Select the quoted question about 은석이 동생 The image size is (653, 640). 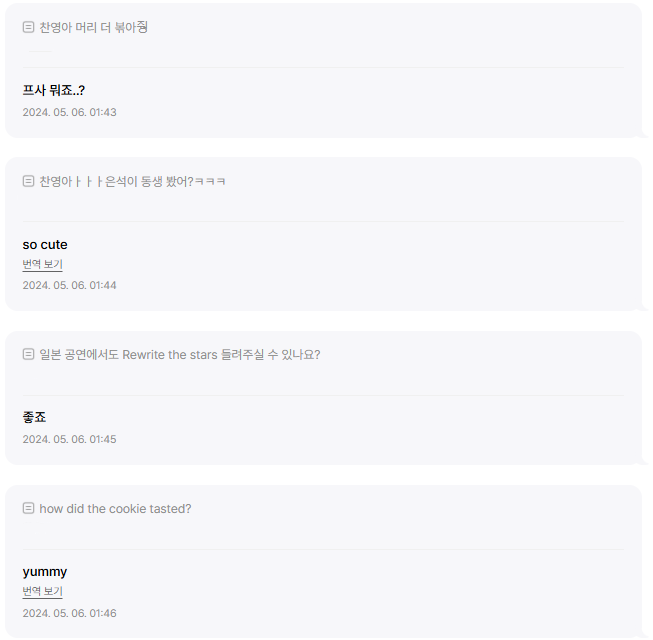(132, 182)
